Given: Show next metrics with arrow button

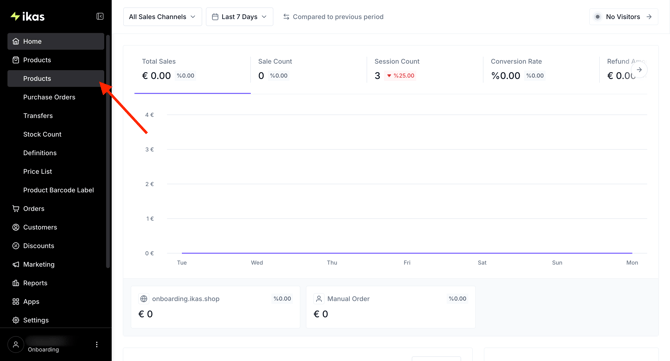Looking at the screenshot, I should click(639, 70).
